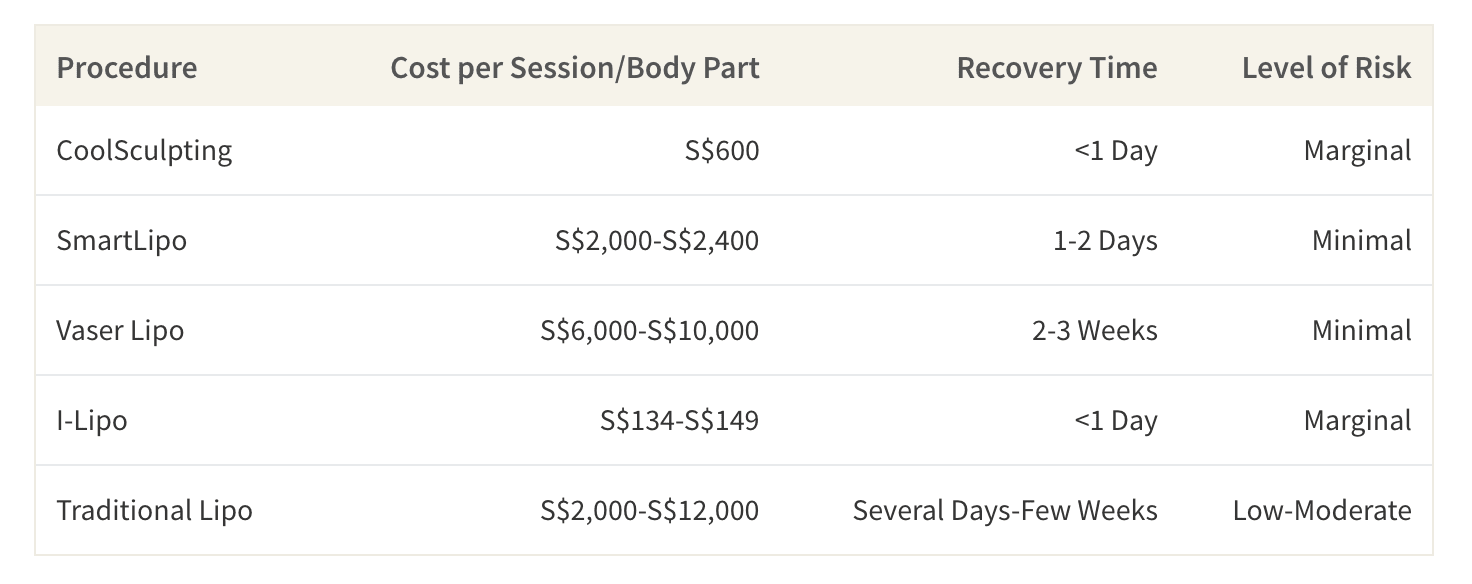Image resolution: width=1472 pixels, height=584 pixels.
Task: Click the Procedure column header
Action: 127,68
